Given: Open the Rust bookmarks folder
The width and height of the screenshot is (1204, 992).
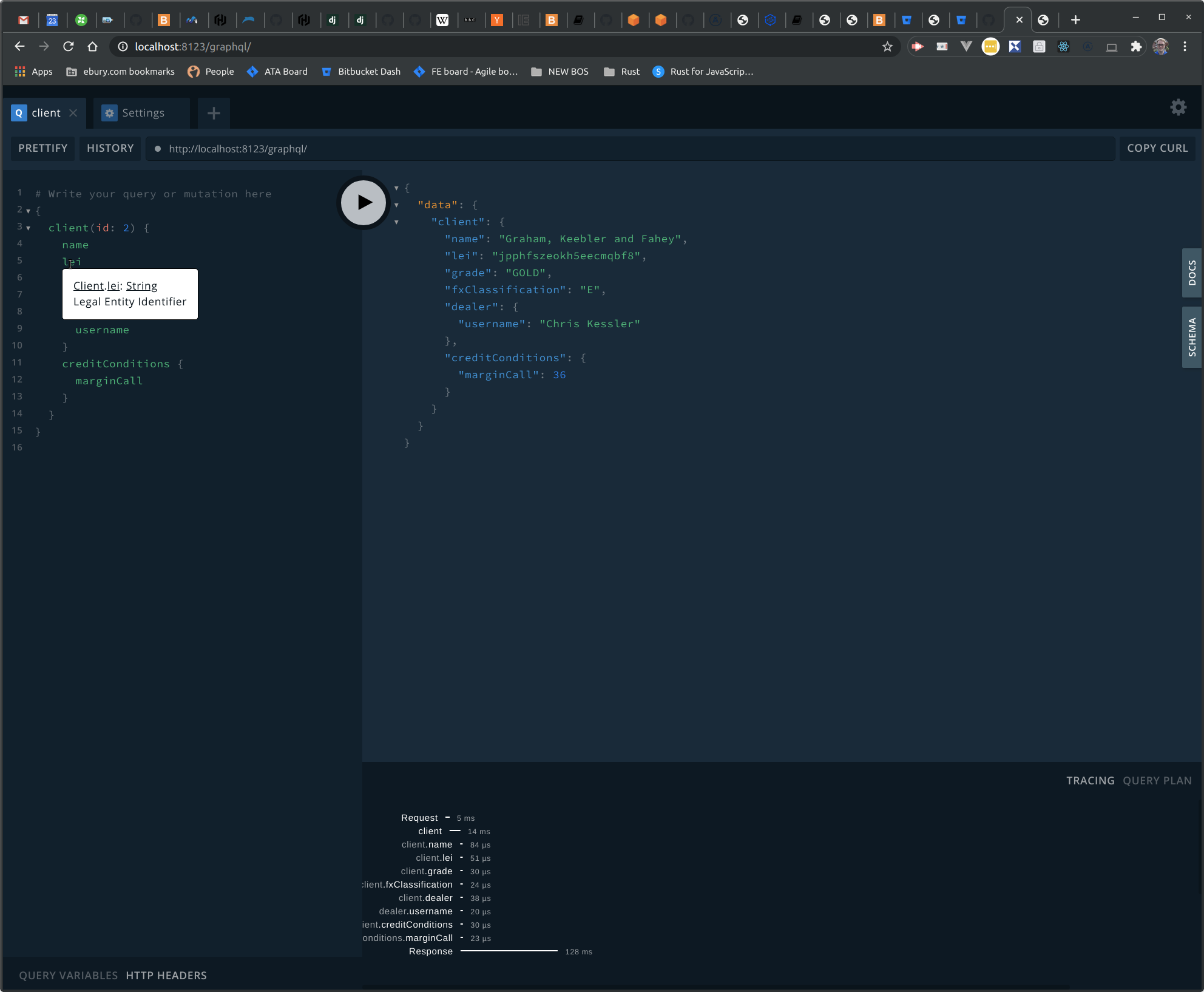Looking at the screenshot, I should (621, 72).
